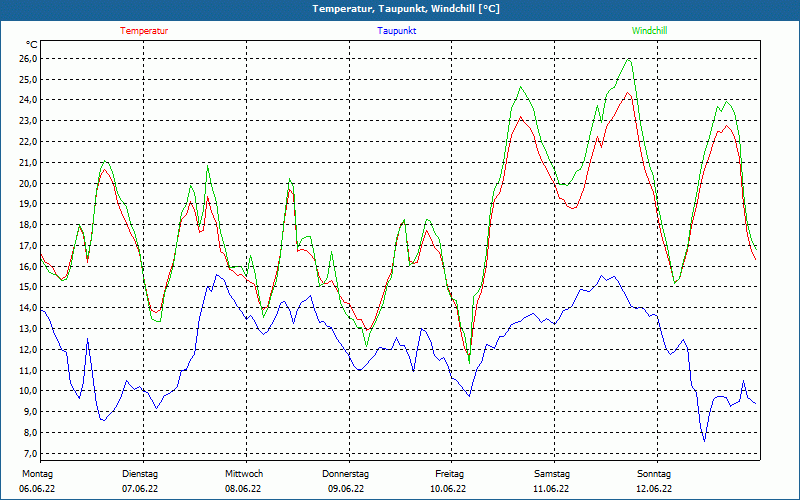Click the 25,0 y-axis value
Image resolution: width=800 pixels, height=500 pixels.
point(29,80)
